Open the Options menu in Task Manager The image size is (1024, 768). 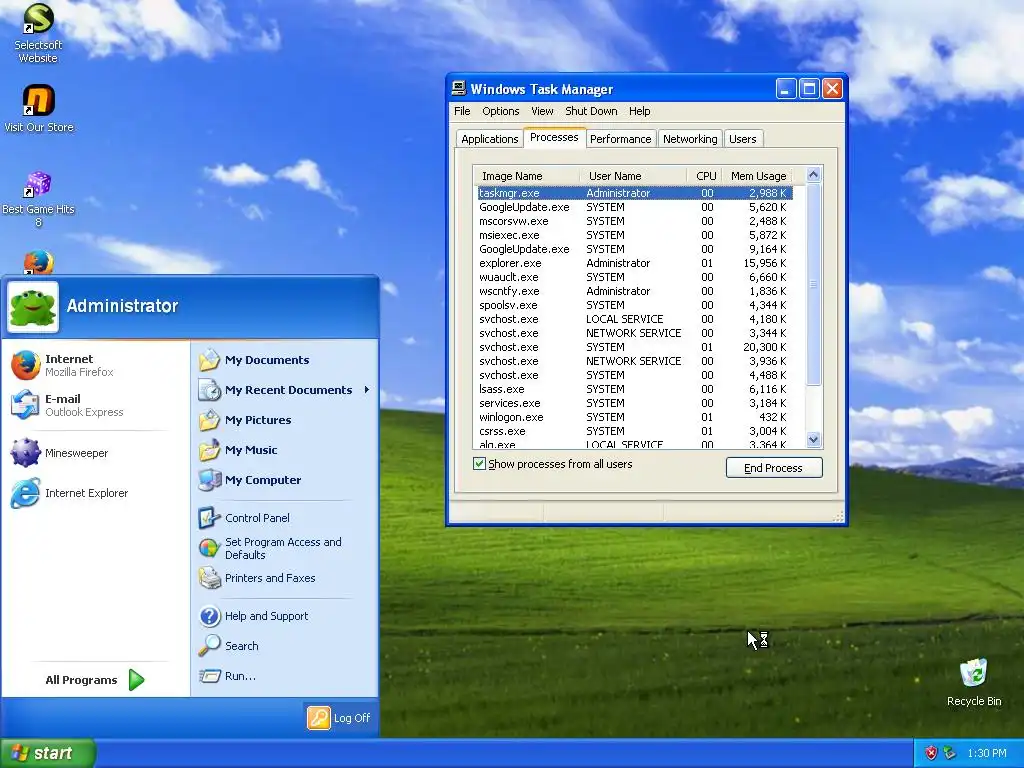501,111
